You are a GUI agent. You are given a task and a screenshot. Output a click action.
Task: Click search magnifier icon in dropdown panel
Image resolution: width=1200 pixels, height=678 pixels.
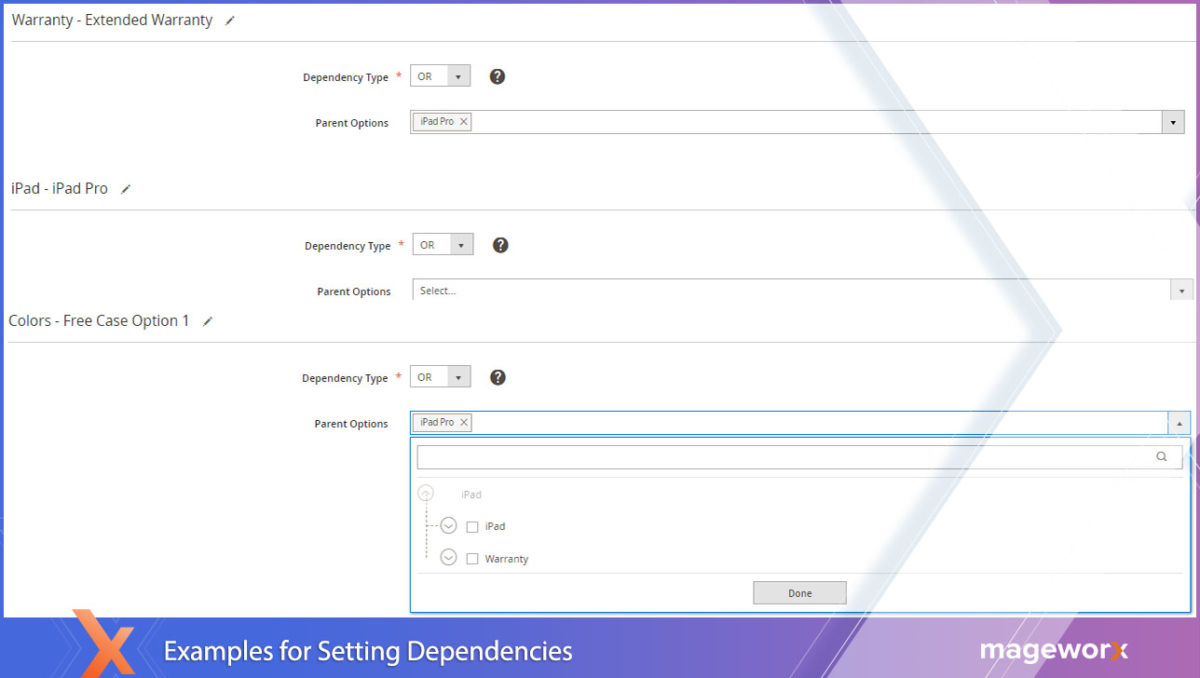(1161, 457)
